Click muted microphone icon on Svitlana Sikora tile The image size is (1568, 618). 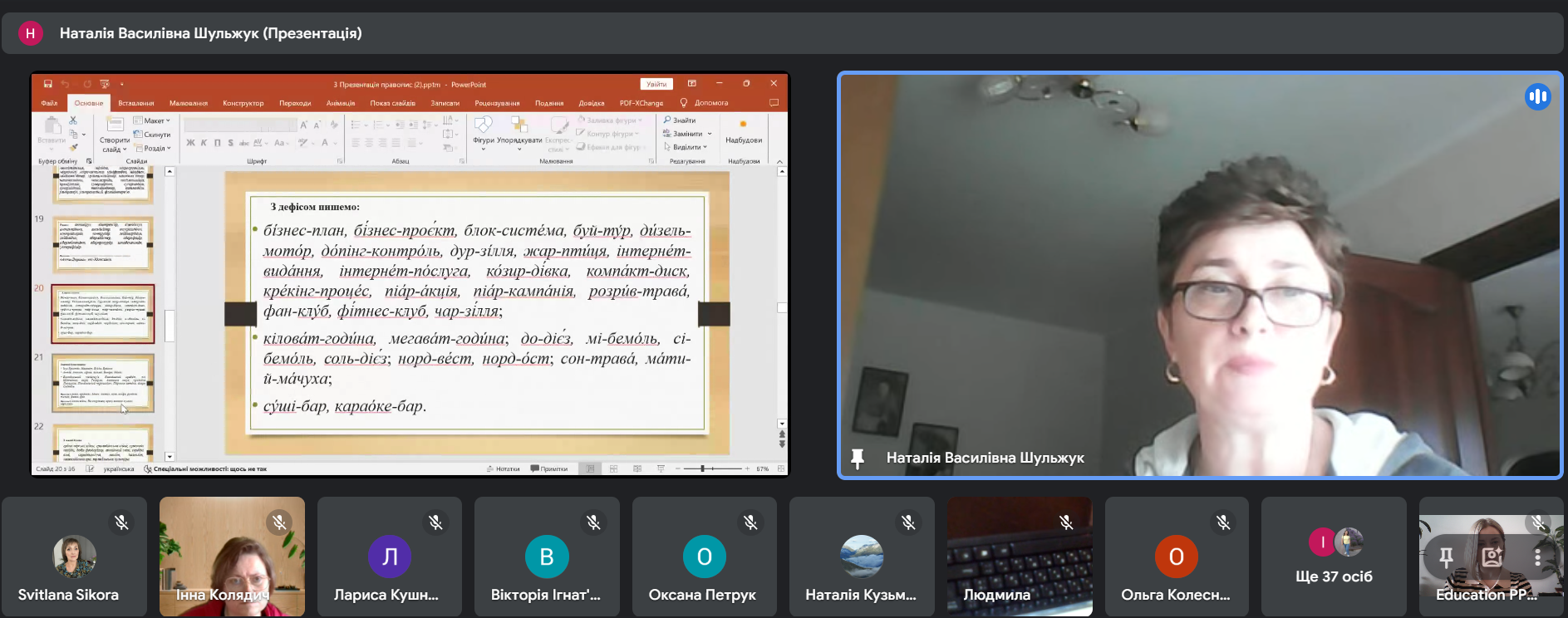click(x=121, y=522)
